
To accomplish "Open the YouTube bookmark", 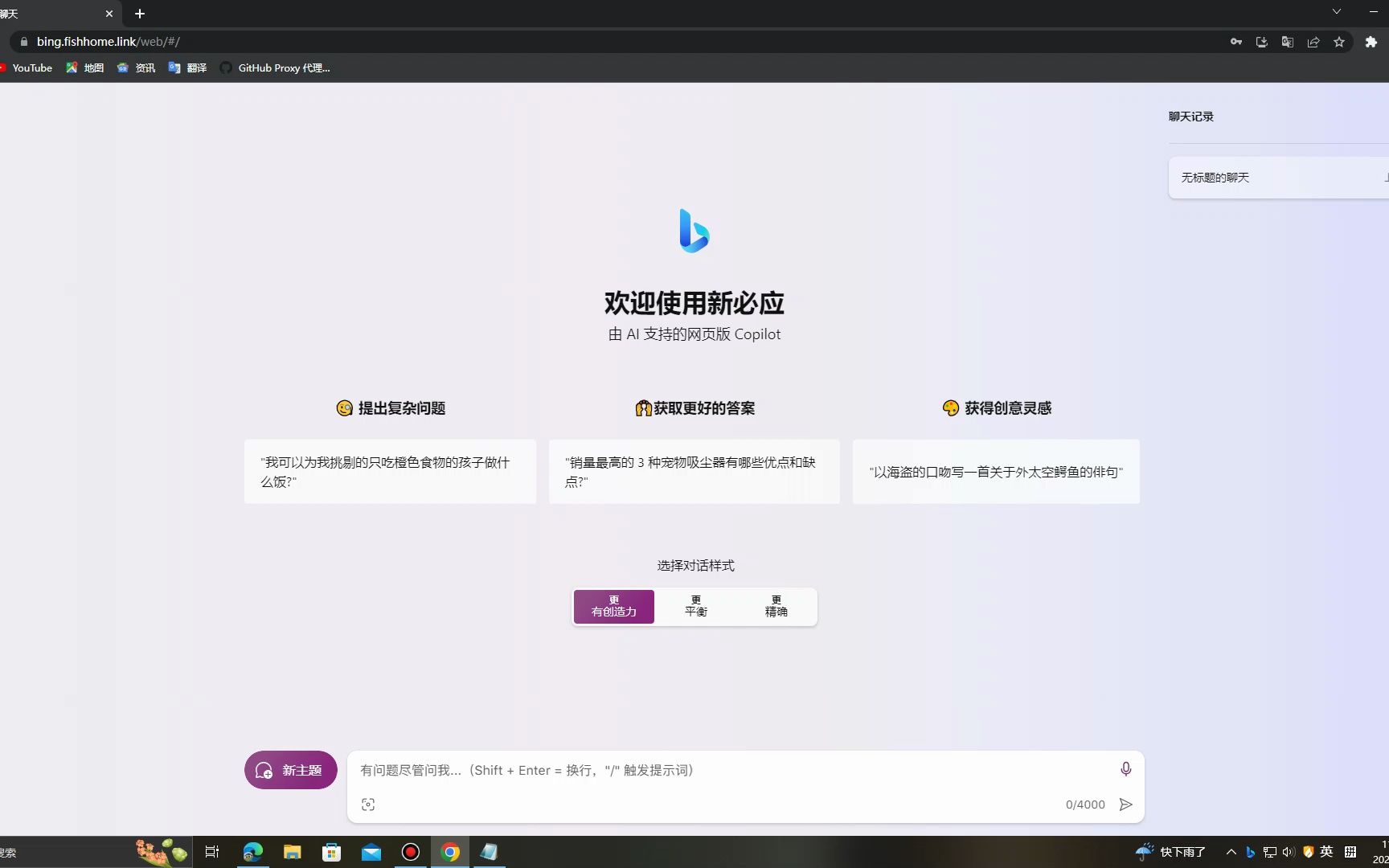I will pyautogui.click(x=26, y=68).
